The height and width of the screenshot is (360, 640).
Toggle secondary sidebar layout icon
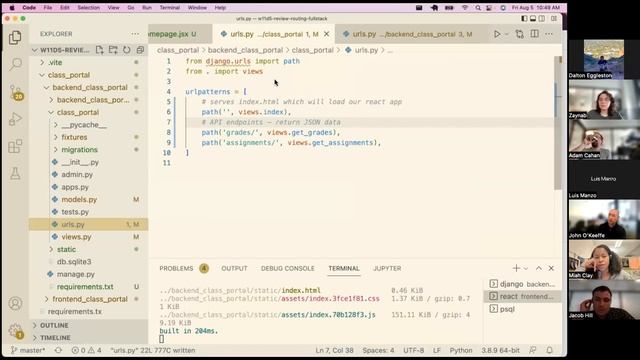(x=542, y=18)
